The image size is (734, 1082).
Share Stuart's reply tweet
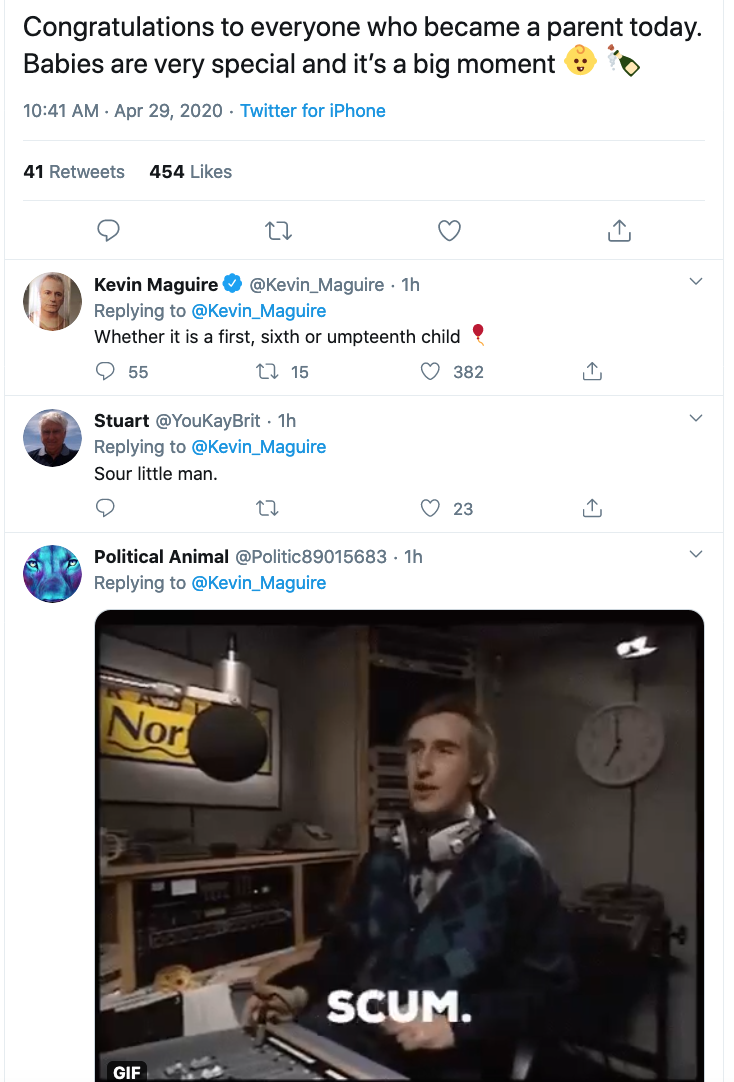tap(592, 508)
